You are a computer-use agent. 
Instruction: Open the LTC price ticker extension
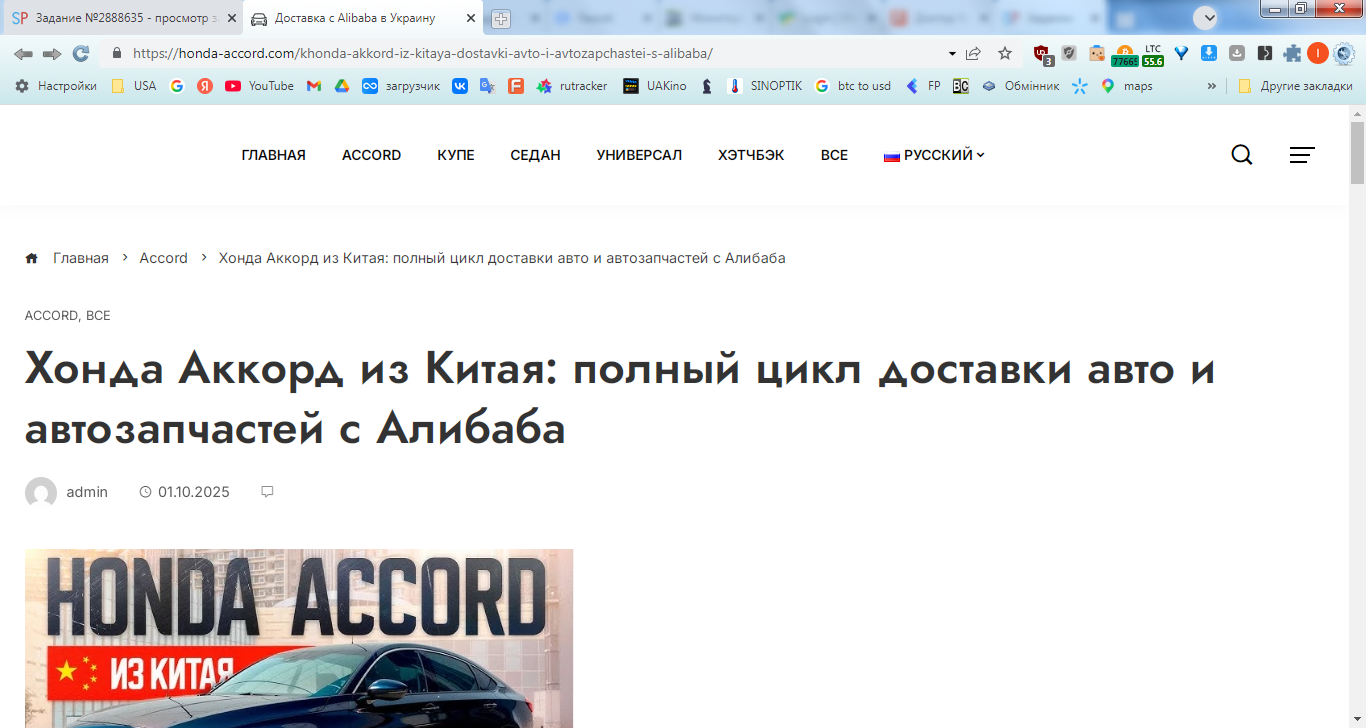pos(1153,54)
